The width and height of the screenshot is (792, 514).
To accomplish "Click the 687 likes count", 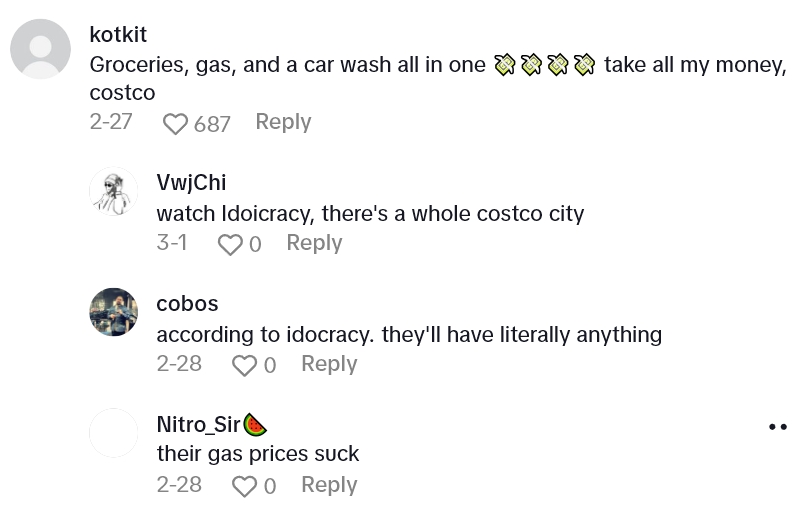I will (x=212, y=124).
